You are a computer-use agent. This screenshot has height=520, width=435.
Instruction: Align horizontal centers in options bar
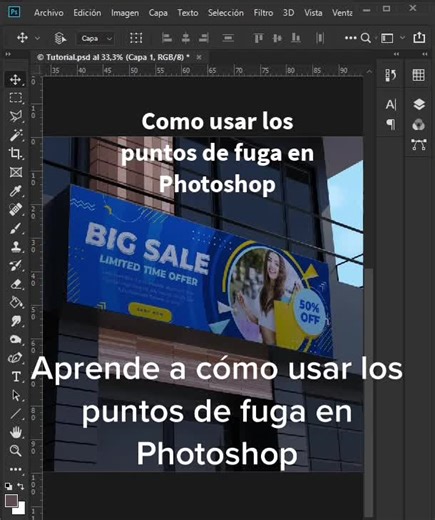click(186, 38)
